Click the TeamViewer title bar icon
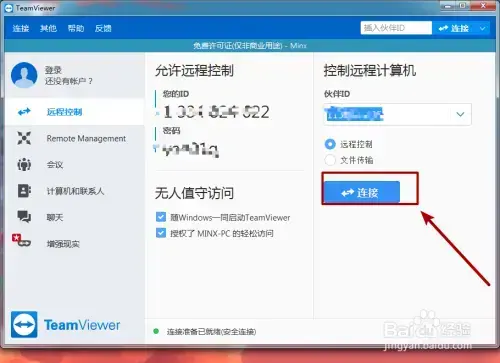The image size is (500, 363). [9, 8]
